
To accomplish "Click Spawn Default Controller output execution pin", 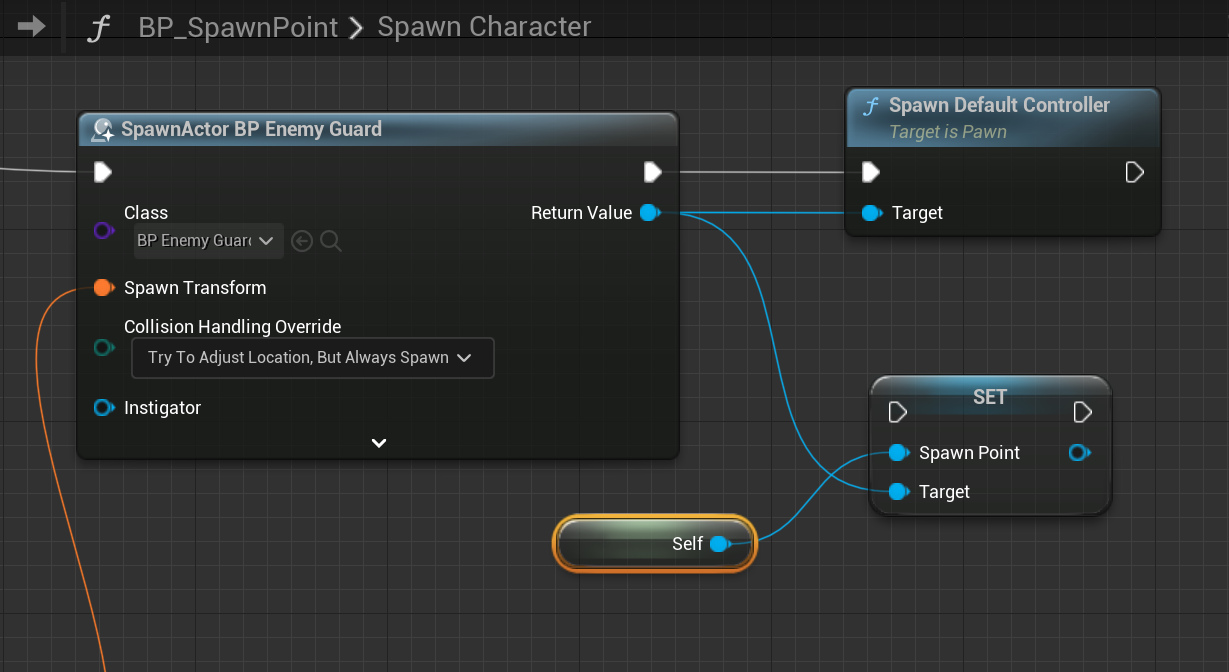I will pos(1135,173).
